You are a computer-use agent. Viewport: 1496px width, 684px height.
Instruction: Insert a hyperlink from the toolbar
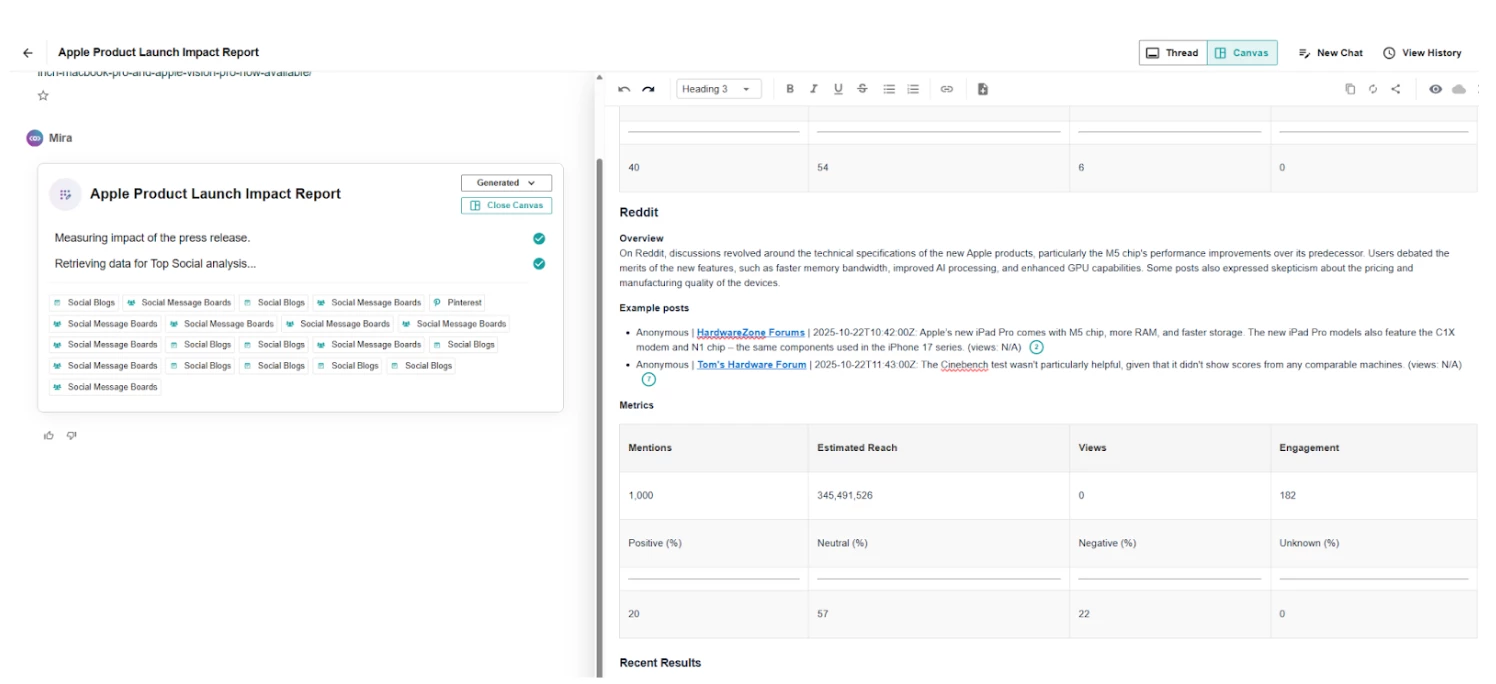947,89
